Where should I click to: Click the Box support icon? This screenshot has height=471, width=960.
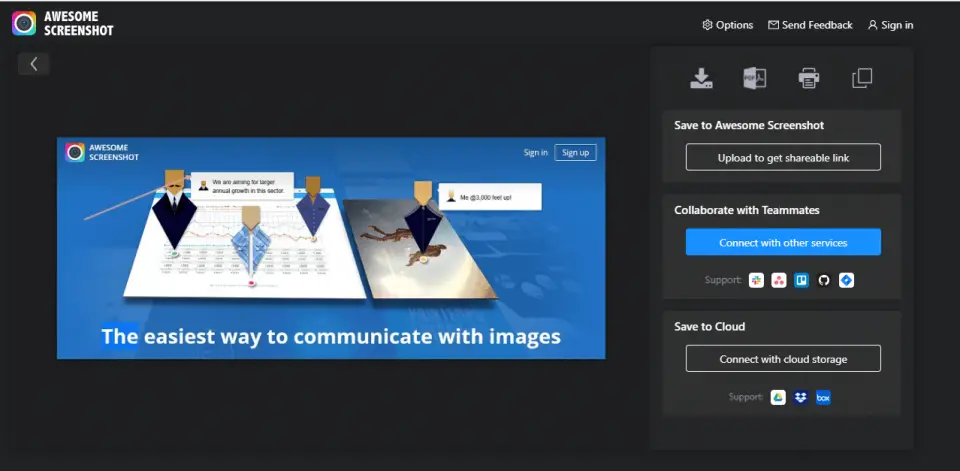pos(823,398)
